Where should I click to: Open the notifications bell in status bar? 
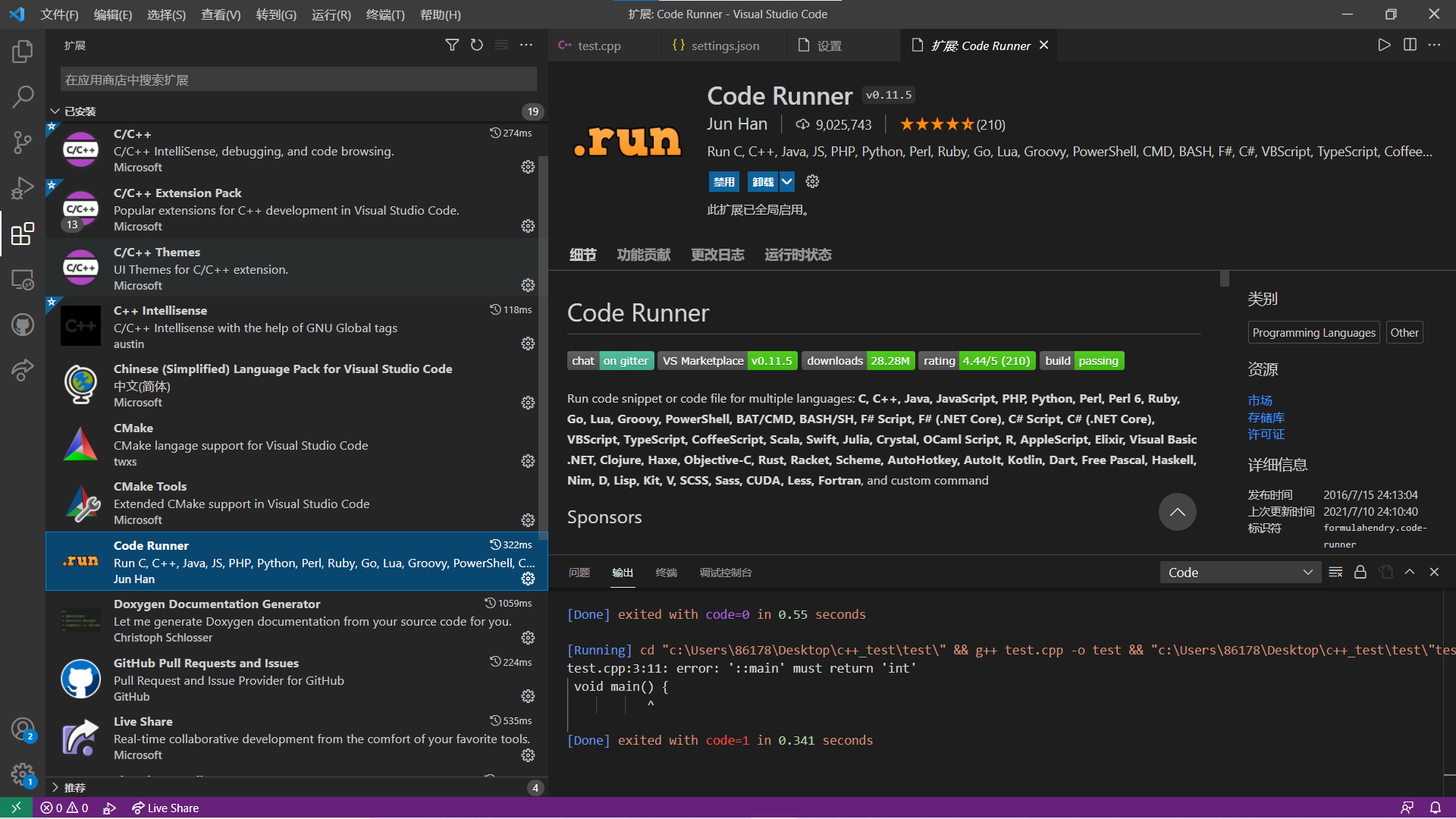pos(1436,808)
